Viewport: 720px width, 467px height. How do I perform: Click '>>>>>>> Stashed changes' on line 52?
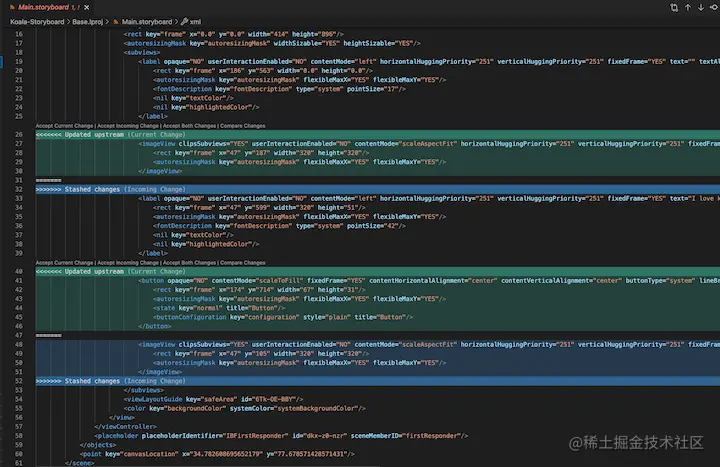click(78, 381)
